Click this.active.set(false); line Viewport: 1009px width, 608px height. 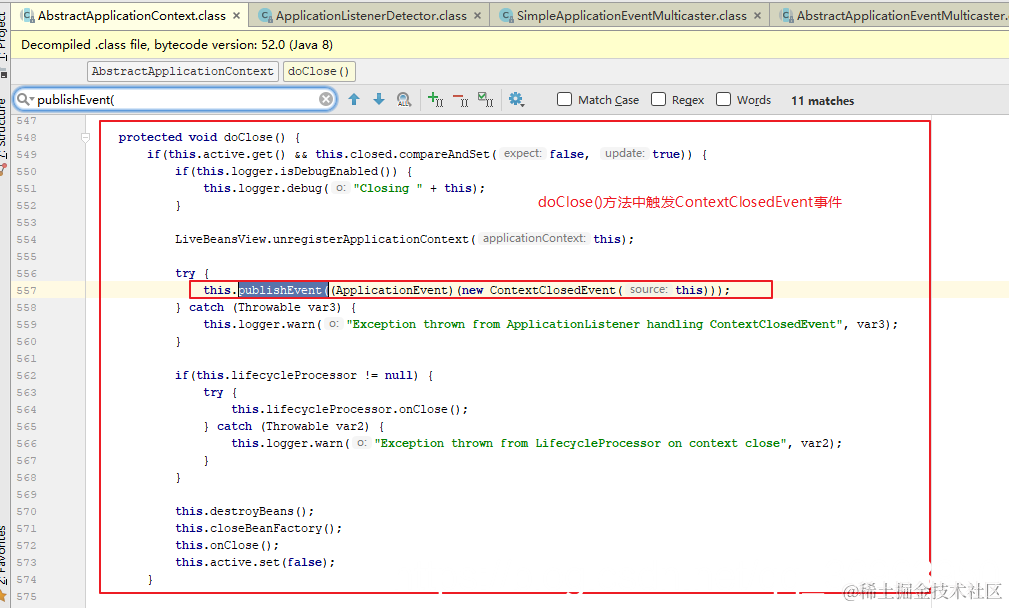click(x=255, y=562)
